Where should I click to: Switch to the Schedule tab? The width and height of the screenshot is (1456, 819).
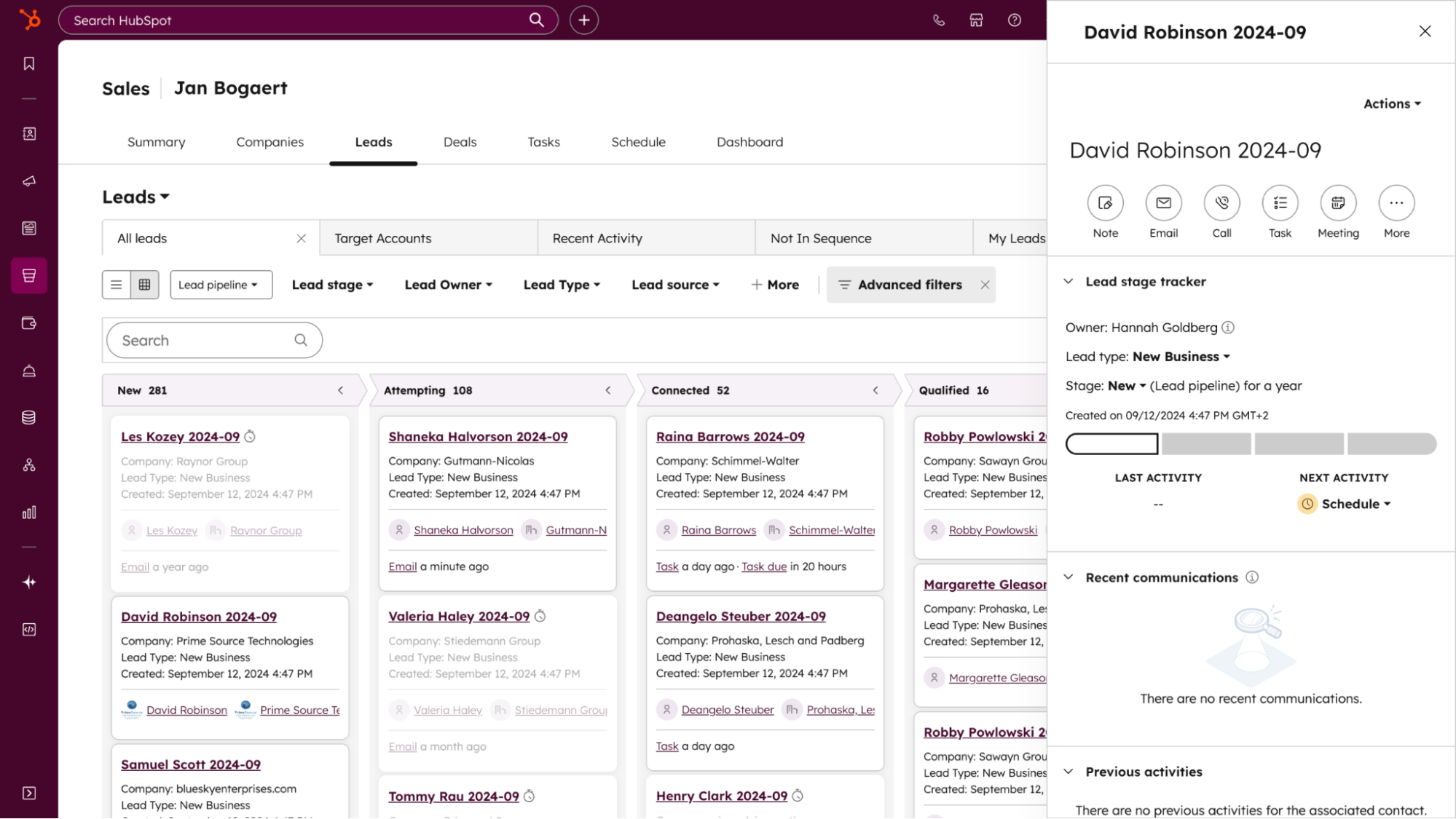[639, 142]
